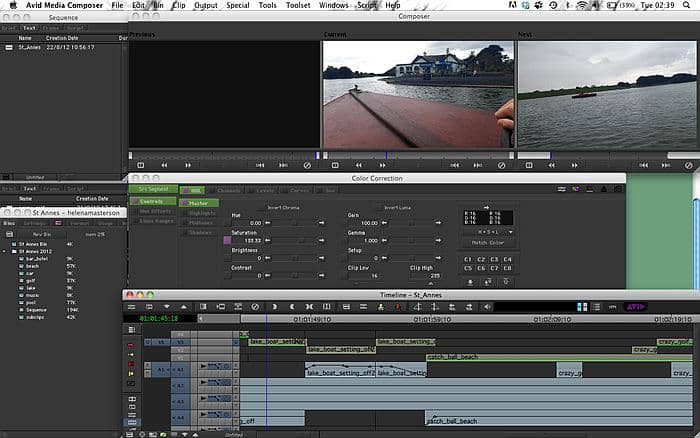Image resolution: width=700 pixels, height=438 pixels.
Task: Select the golf bin in project
Action: pyautogui.click(x=30, y=281)
